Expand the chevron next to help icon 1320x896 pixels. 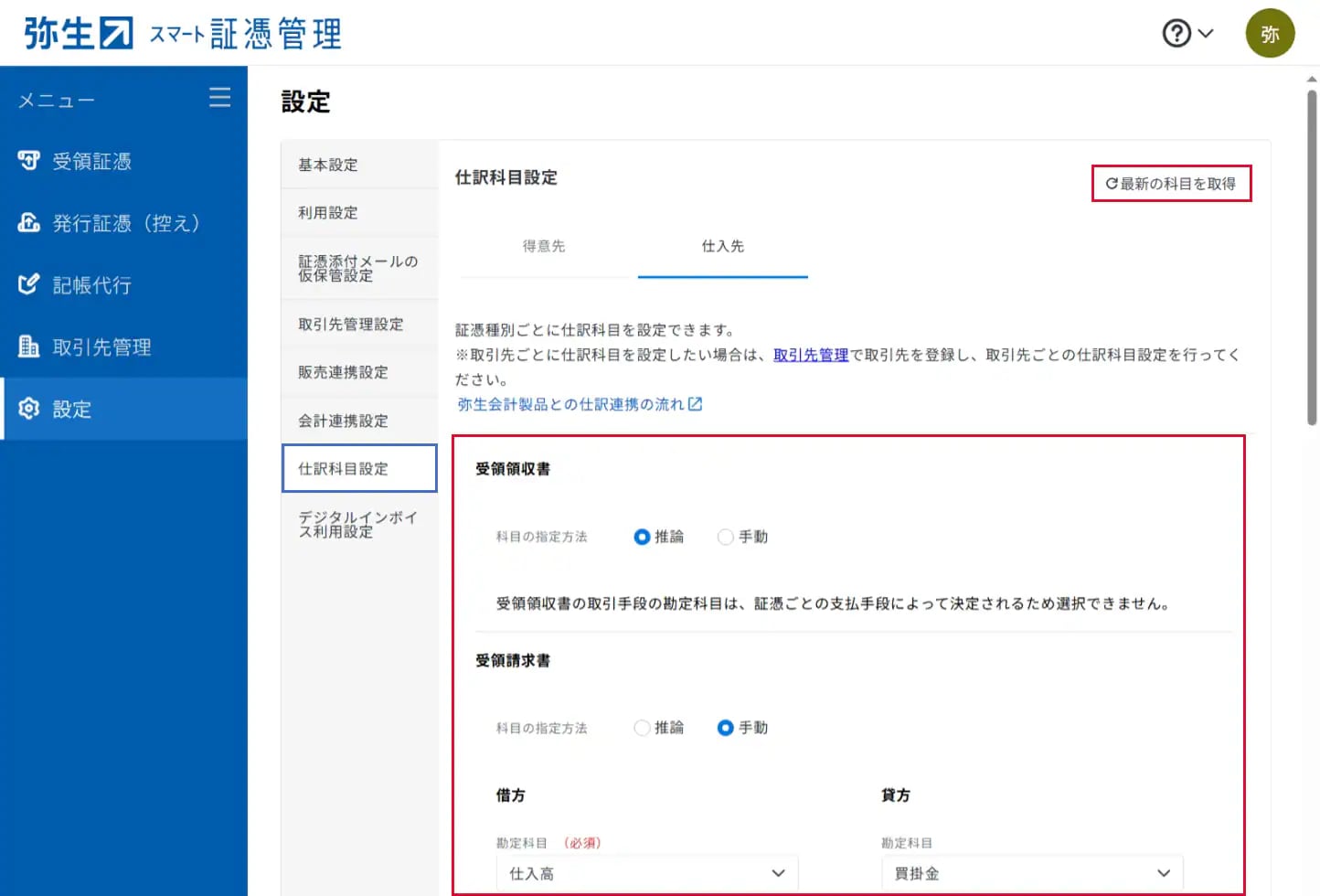1206,34
